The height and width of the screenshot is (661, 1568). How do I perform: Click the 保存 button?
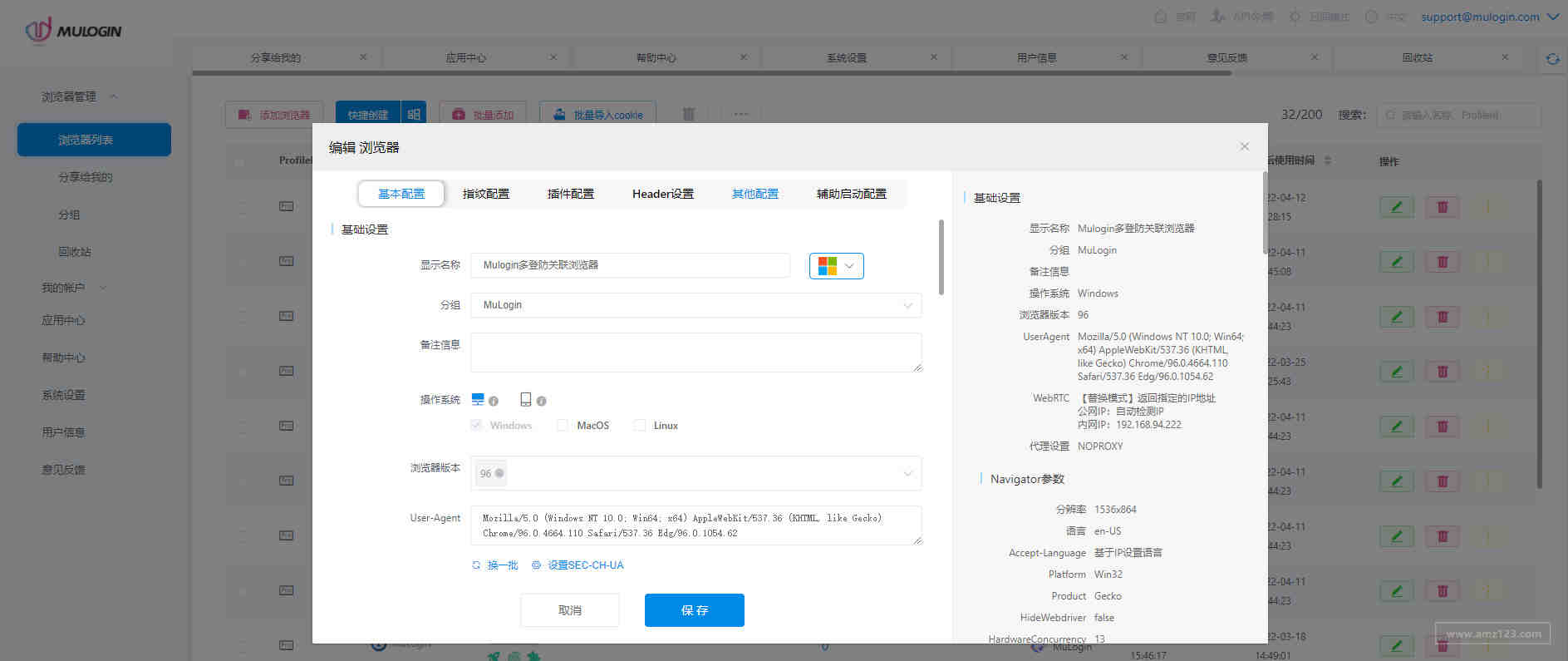tap(695, 610)
